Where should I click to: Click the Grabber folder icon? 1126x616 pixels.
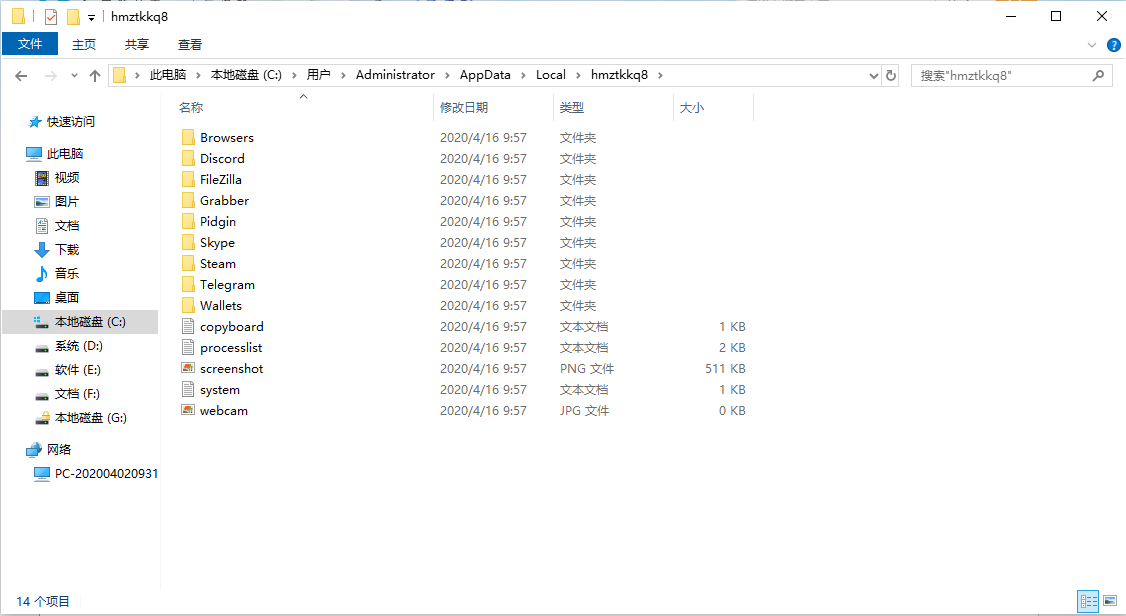pos(188,200)
